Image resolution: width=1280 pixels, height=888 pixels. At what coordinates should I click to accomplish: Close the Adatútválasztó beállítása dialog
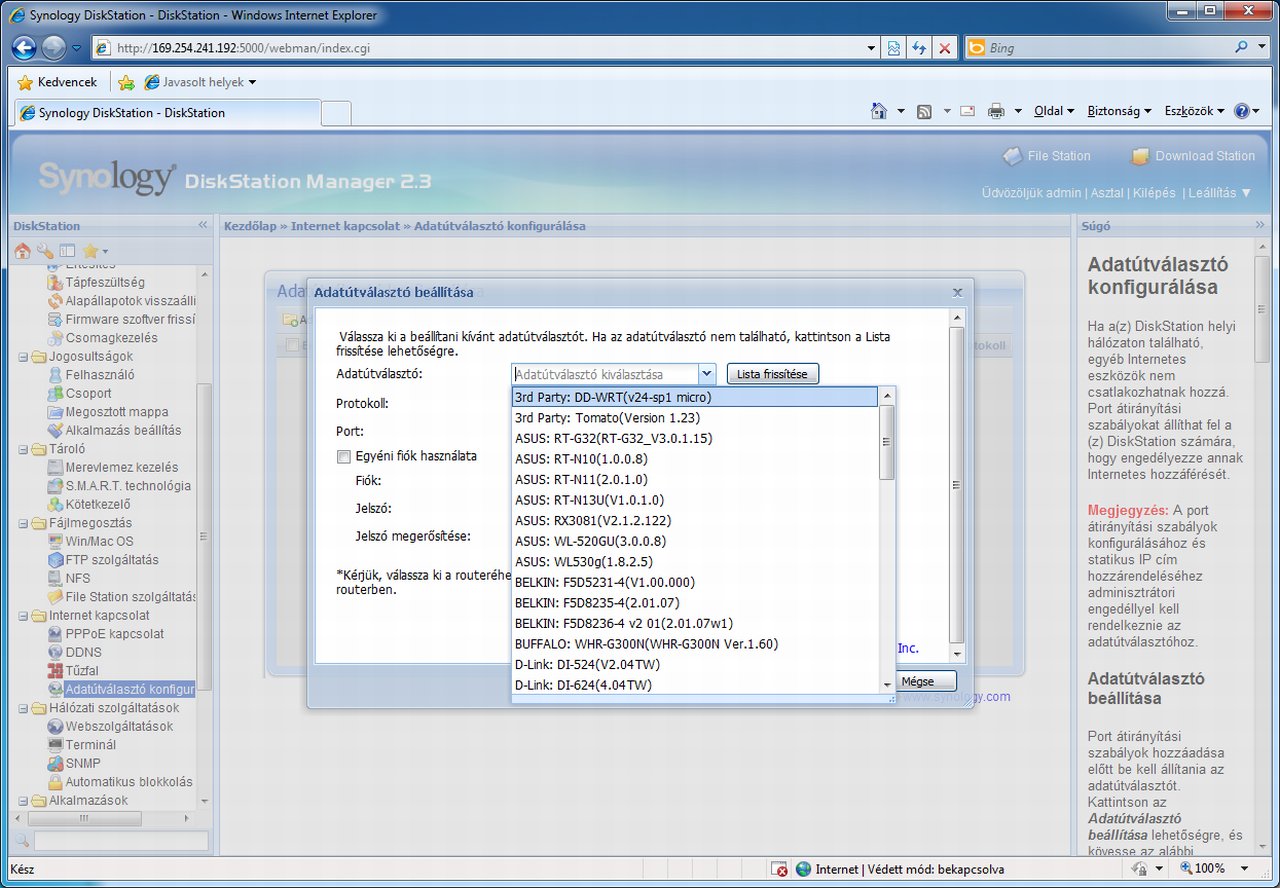click(x=957, y=293)
